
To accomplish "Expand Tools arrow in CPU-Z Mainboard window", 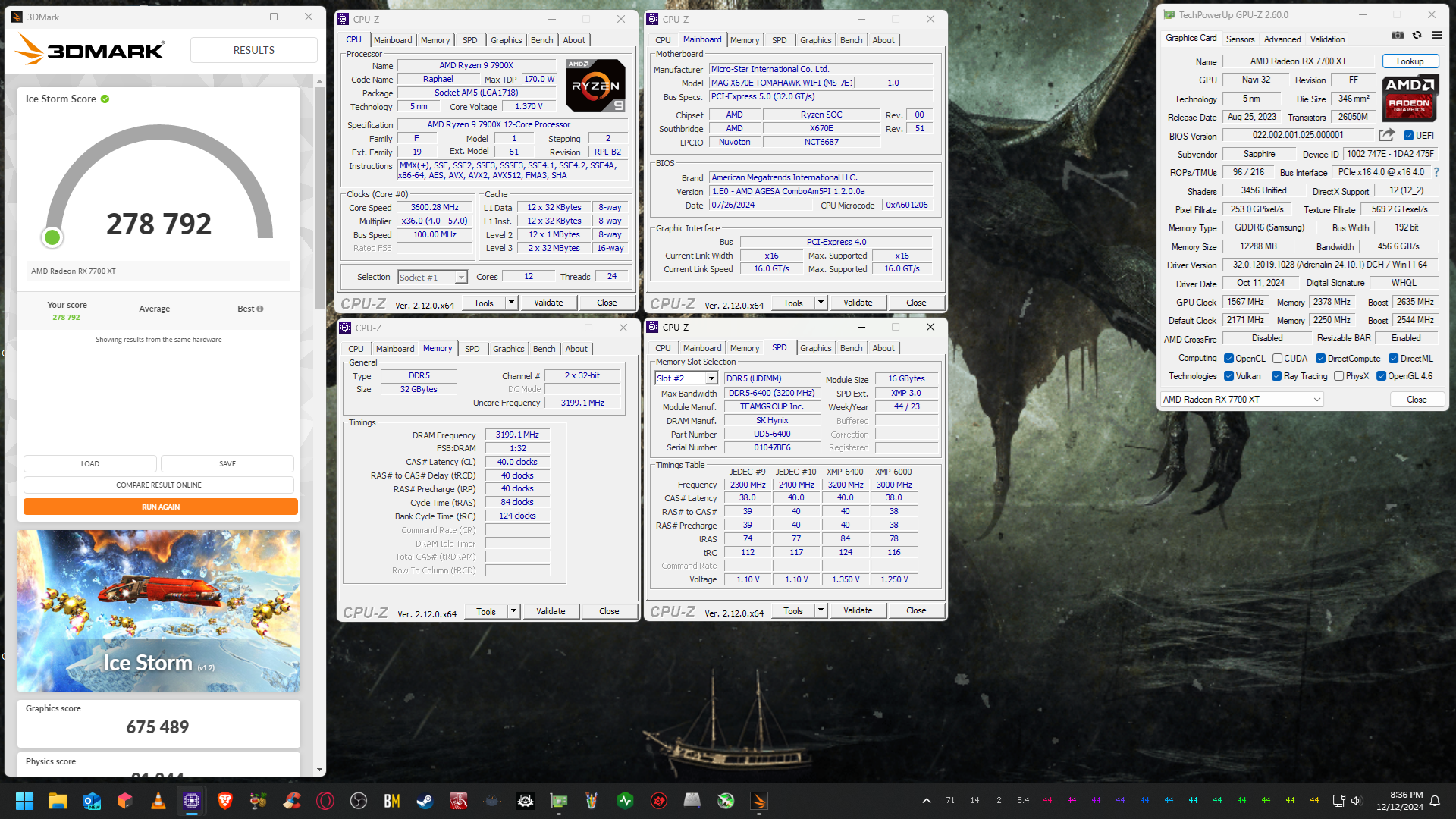I will coord(821,303).
